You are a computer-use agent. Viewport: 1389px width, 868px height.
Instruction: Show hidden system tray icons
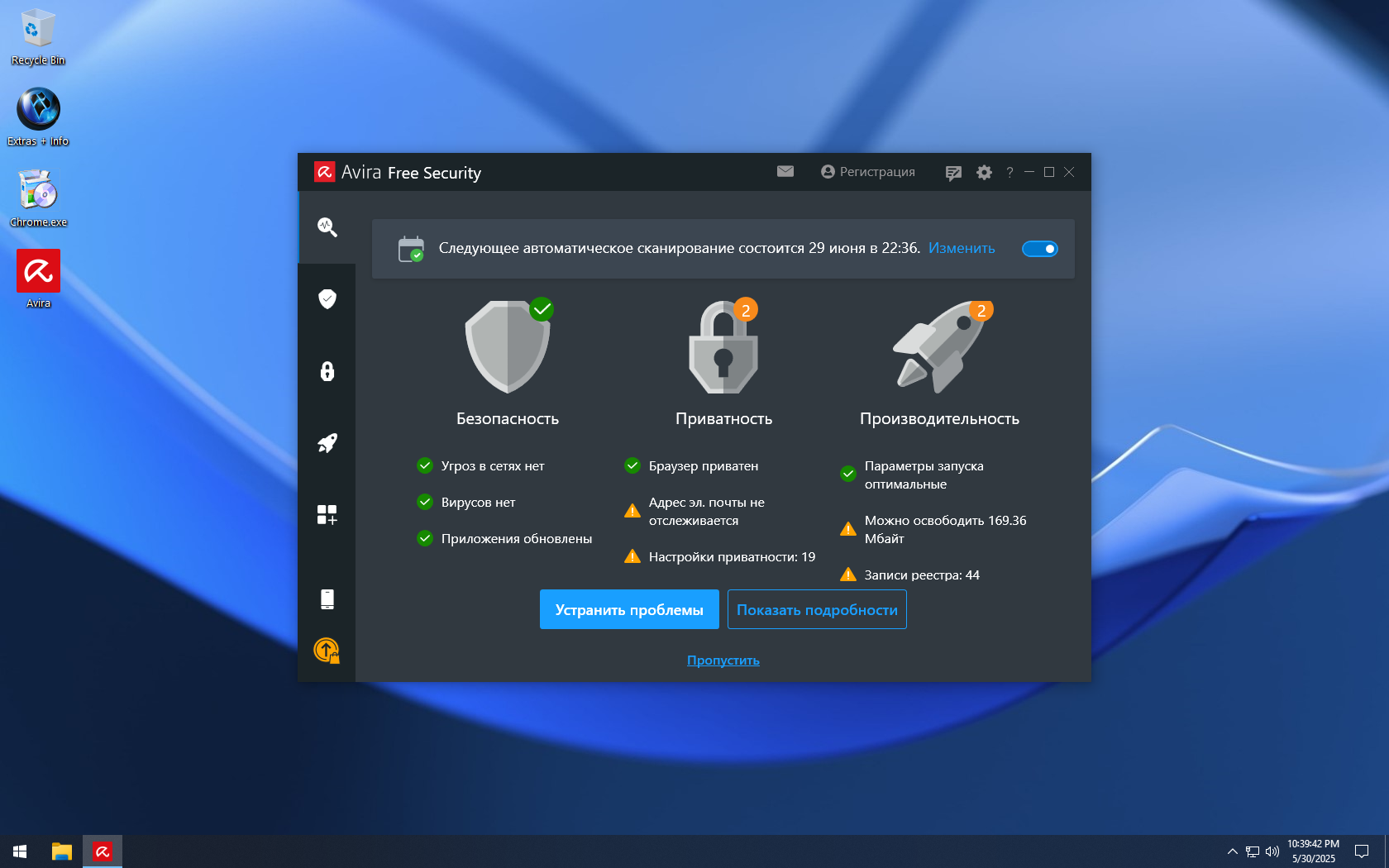tap(1233, 851)
